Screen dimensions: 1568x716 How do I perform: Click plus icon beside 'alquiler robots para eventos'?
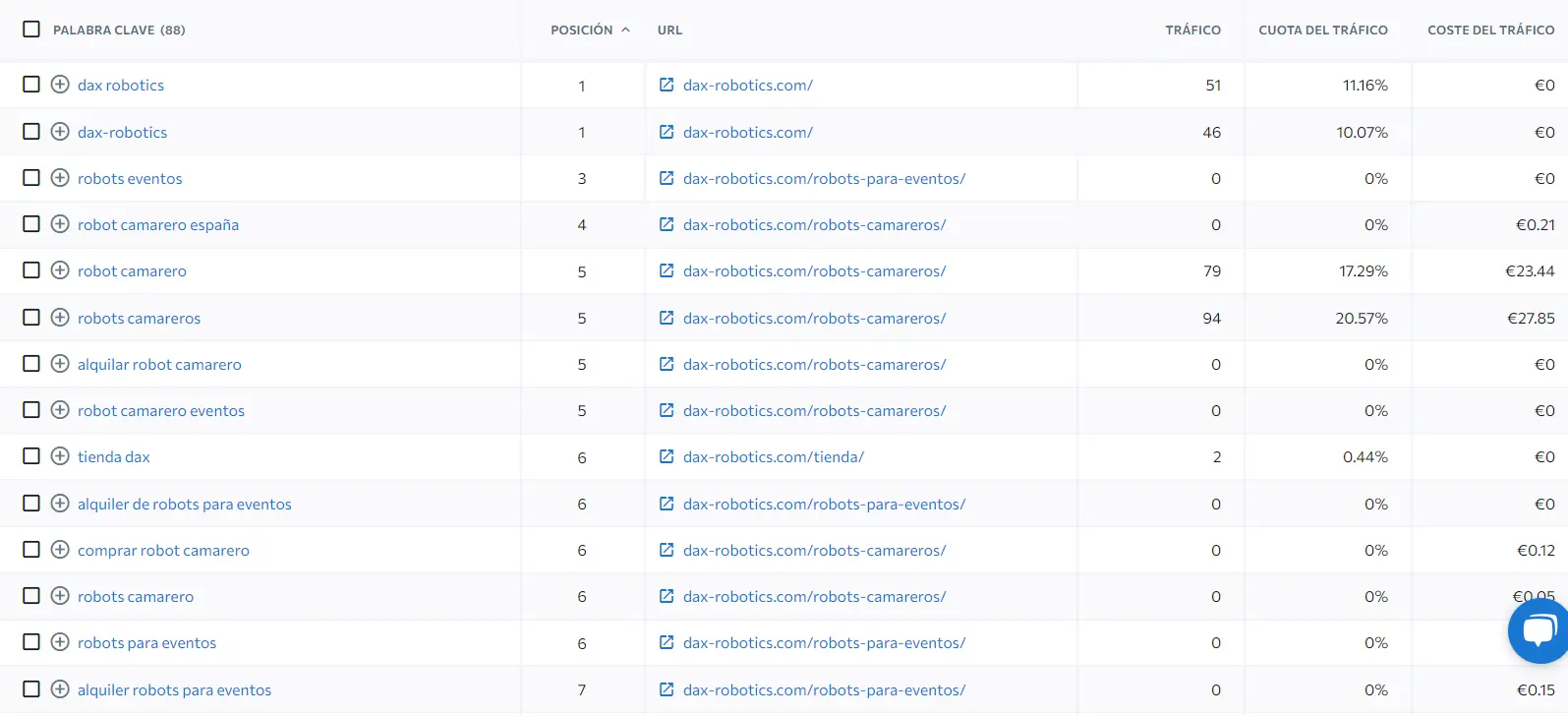click(60, 689)
